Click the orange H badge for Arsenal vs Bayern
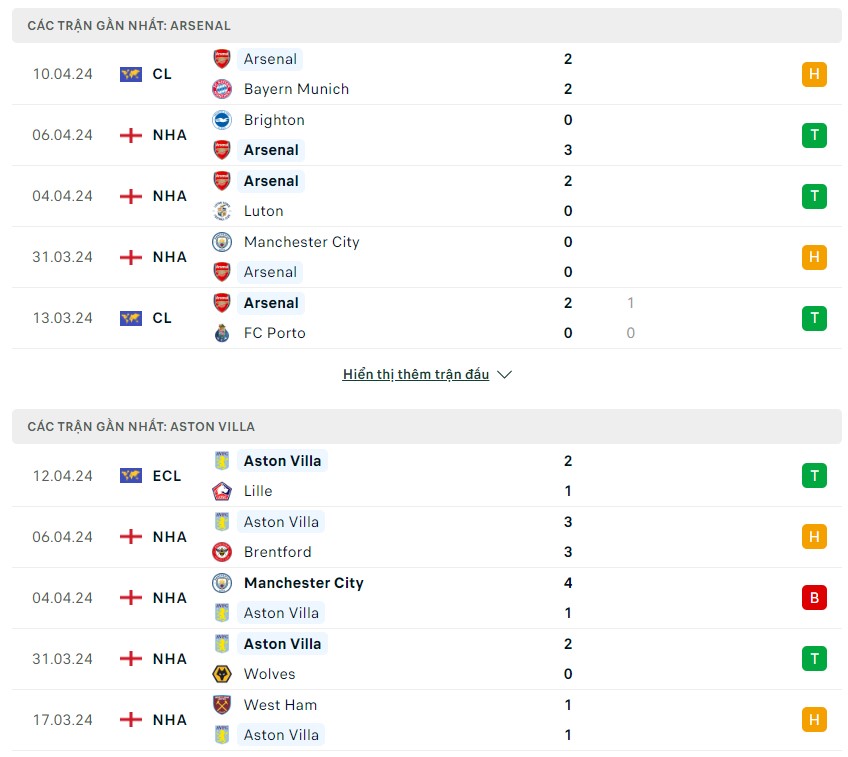This screenshot has height=757, width=848. [x=814, y=74]
